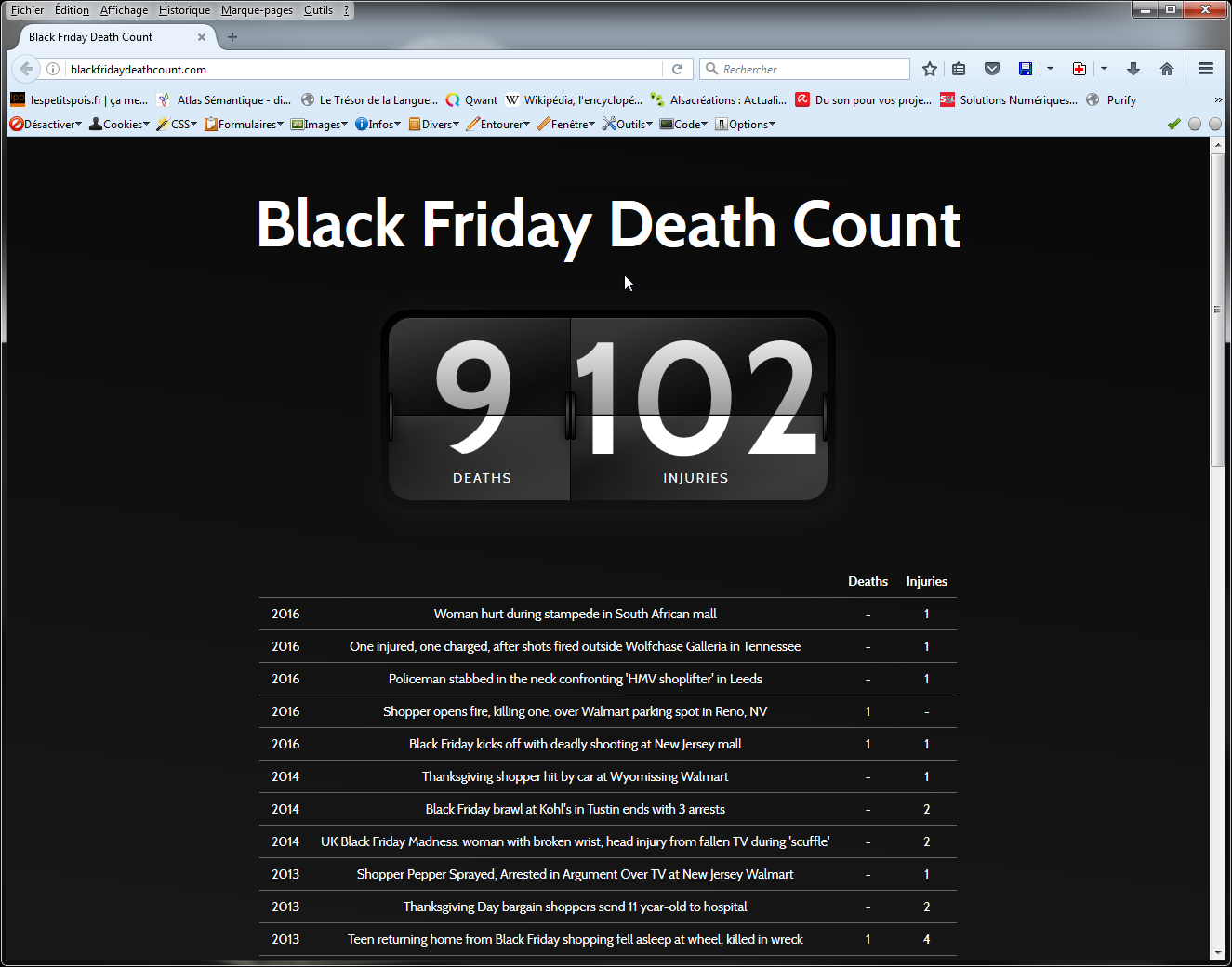Open 'Shopper opens fire' Reno Walmart story
Image resolution: width=1232 pixels, height=967 pixels.
point(575,711)
